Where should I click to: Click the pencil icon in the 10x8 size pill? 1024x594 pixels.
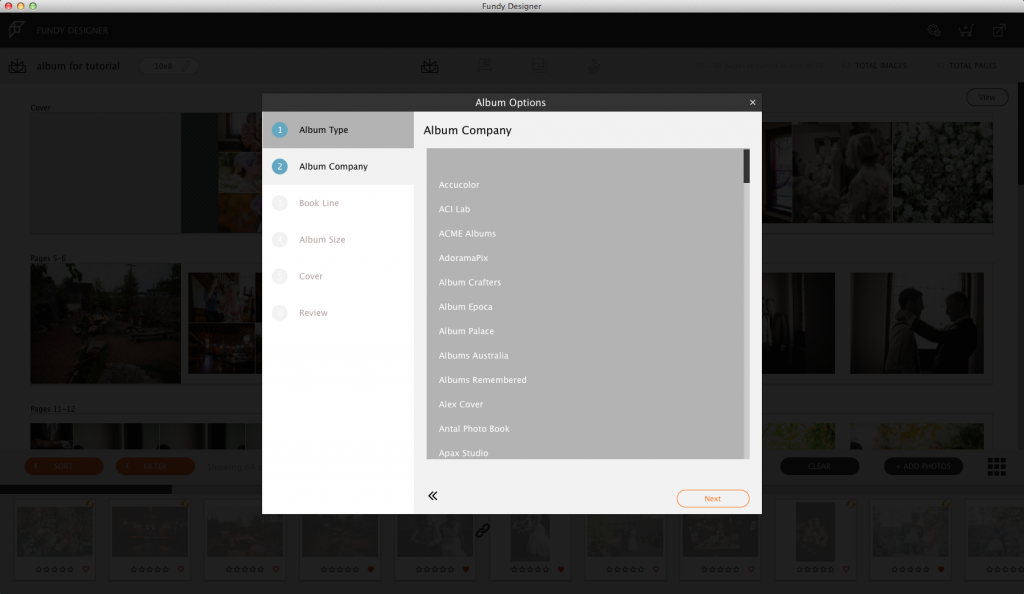(x=186, y=66)
